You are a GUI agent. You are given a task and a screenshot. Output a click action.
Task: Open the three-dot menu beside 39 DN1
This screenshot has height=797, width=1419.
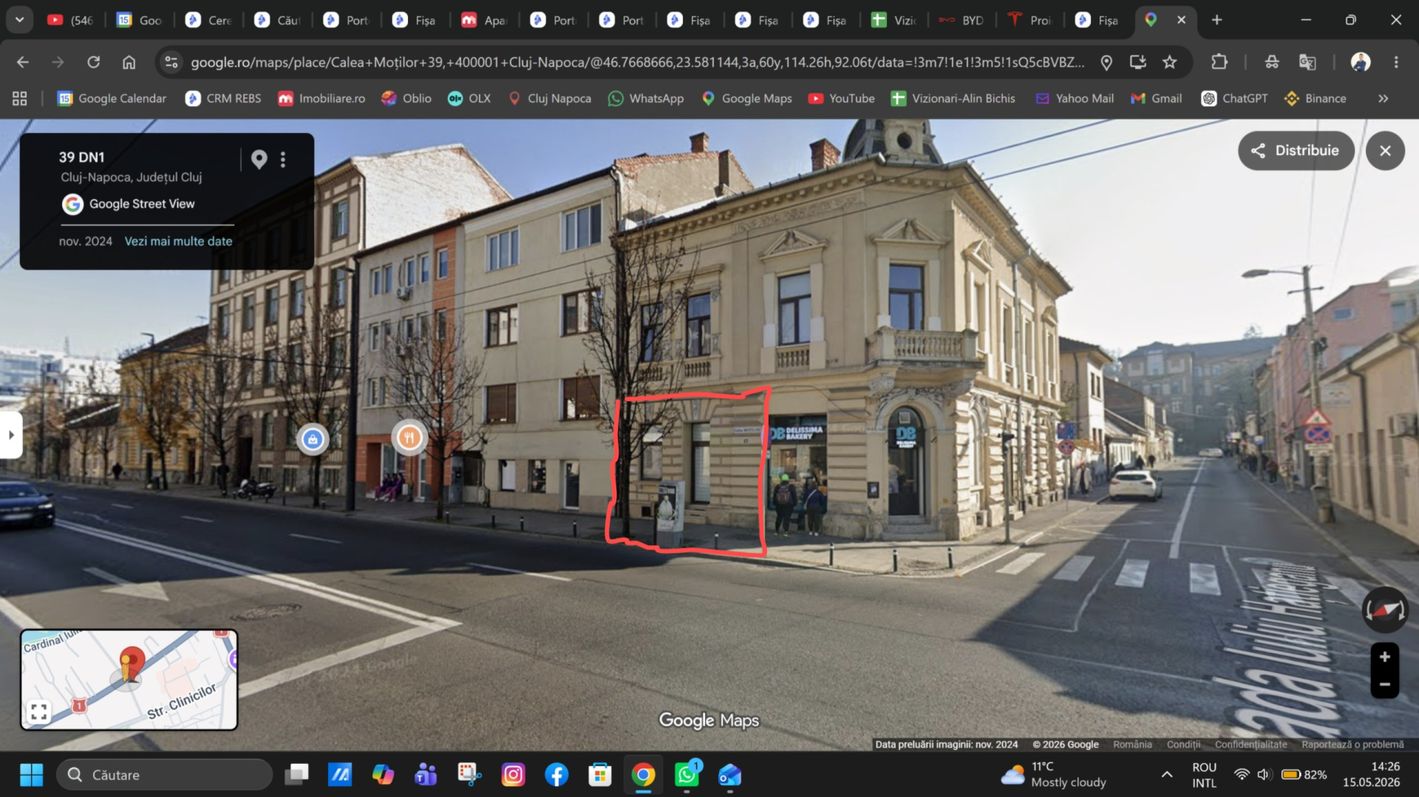(283, 160)
